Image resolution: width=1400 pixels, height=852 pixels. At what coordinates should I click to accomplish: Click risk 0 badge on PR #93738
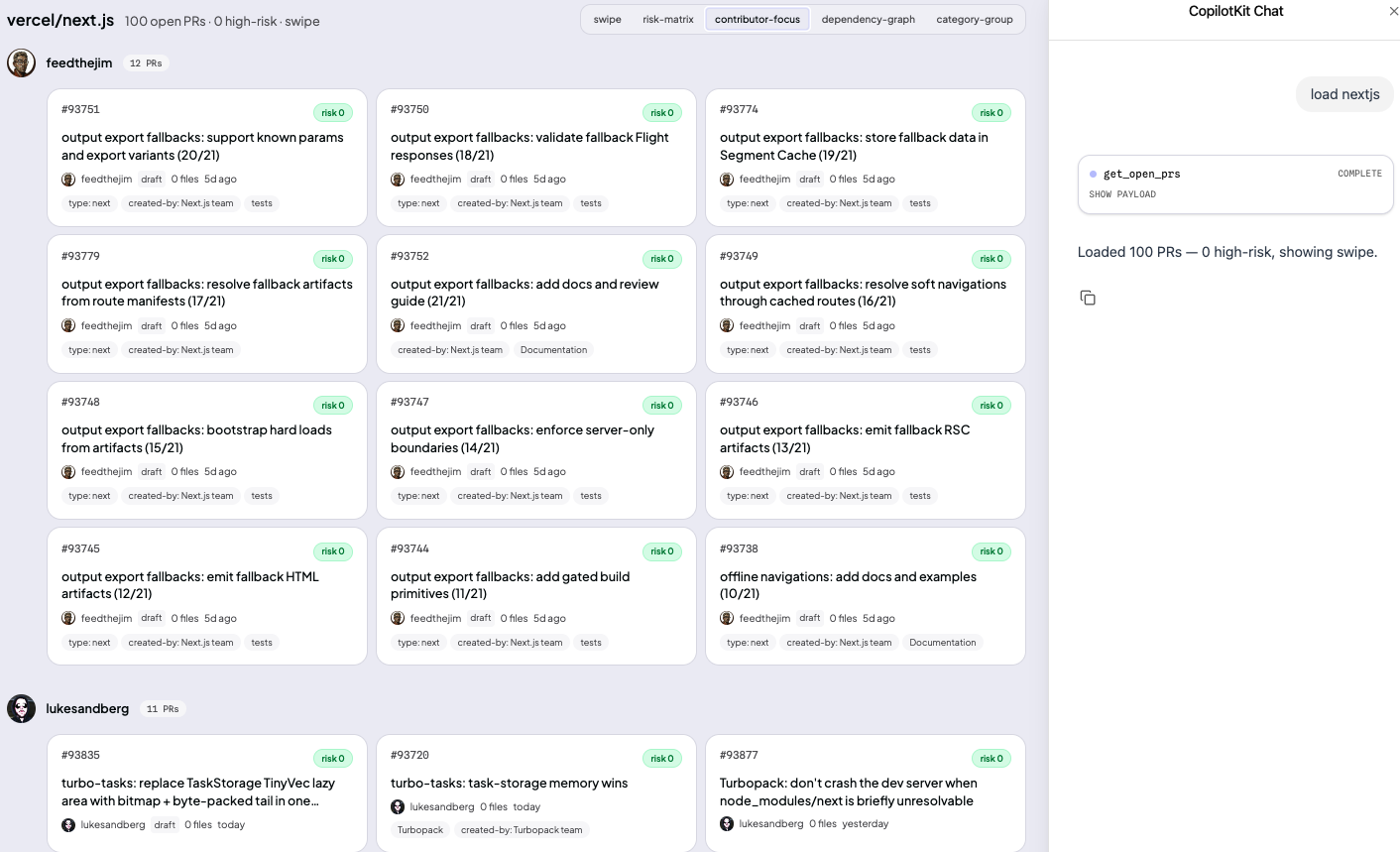click(x=992, y=551)
